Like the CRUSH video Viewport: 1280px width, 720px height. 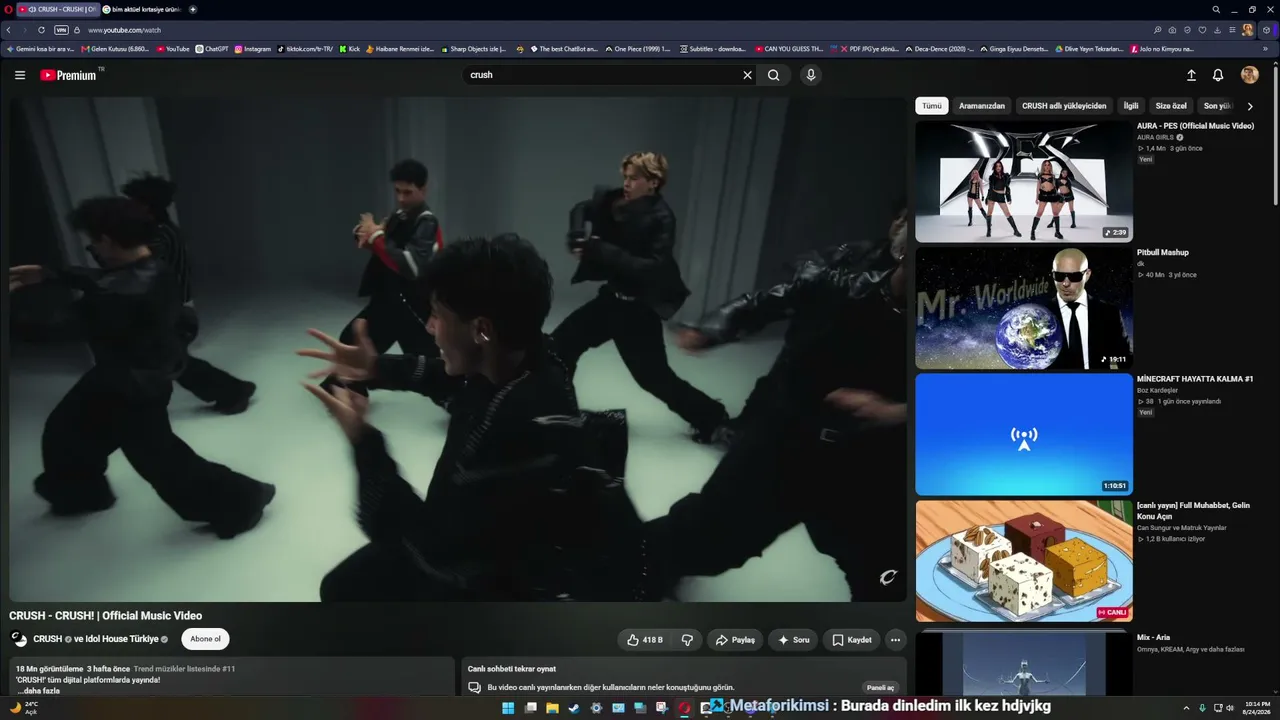click(645, 640)
